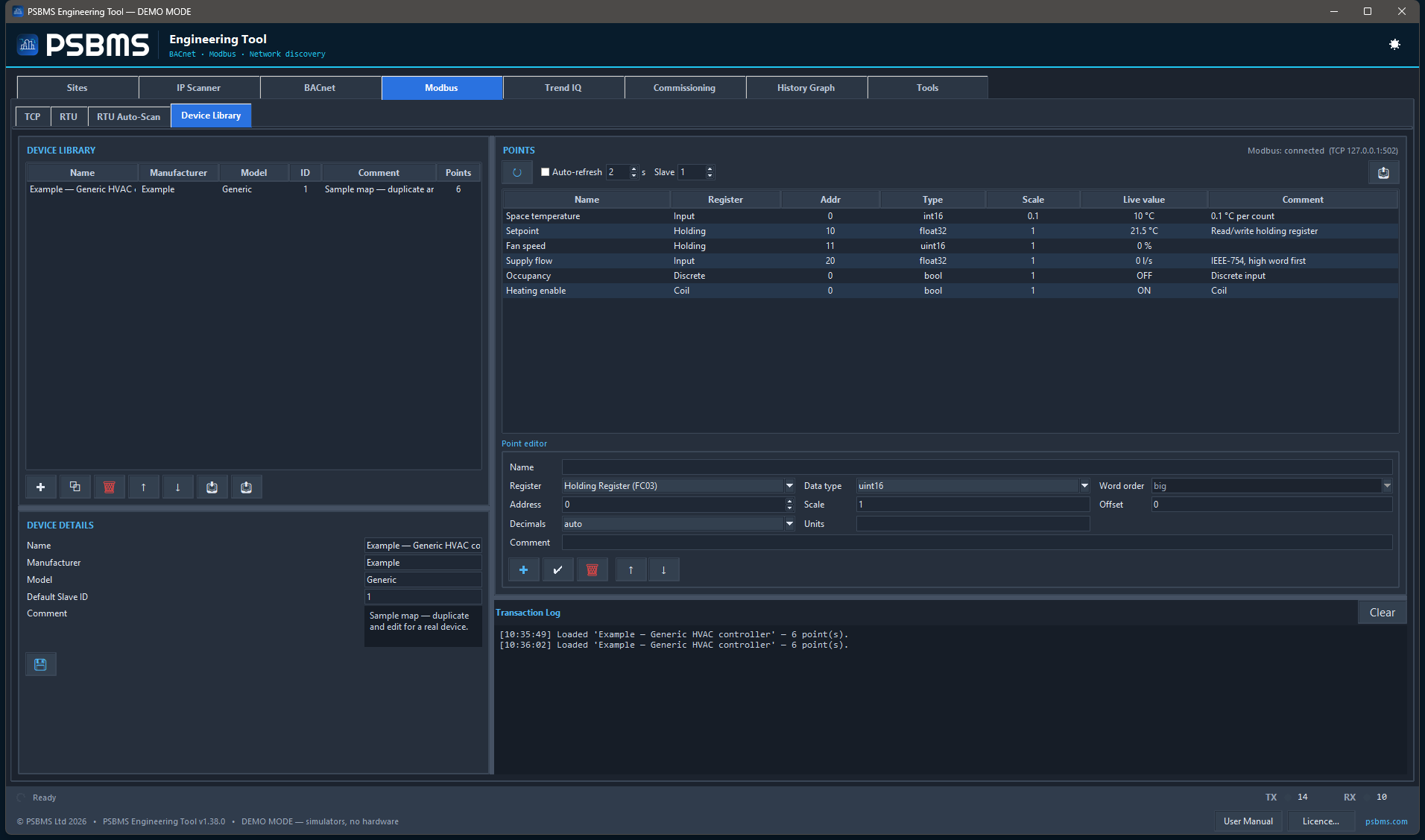Viewport: 1425px width, 840px height.
Task: Move selected device up in the library
Action: (x=144, y=487)
